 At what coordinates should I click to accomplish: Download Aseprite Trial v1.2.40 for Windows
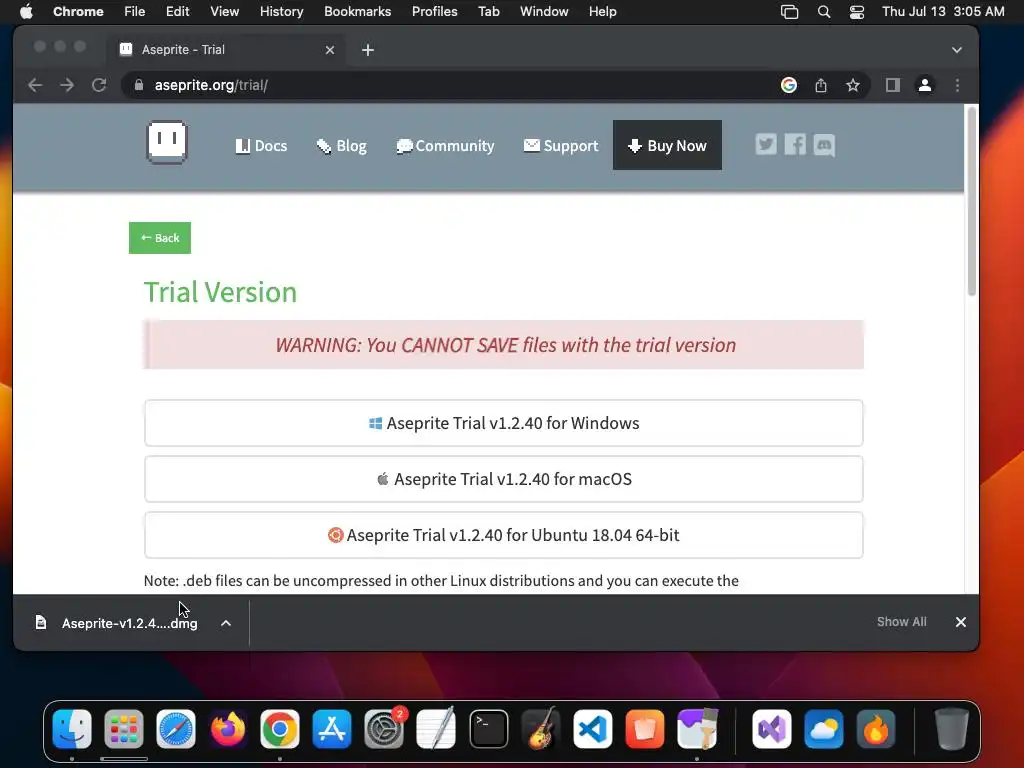pyautogui.click(x=504, y=423)
